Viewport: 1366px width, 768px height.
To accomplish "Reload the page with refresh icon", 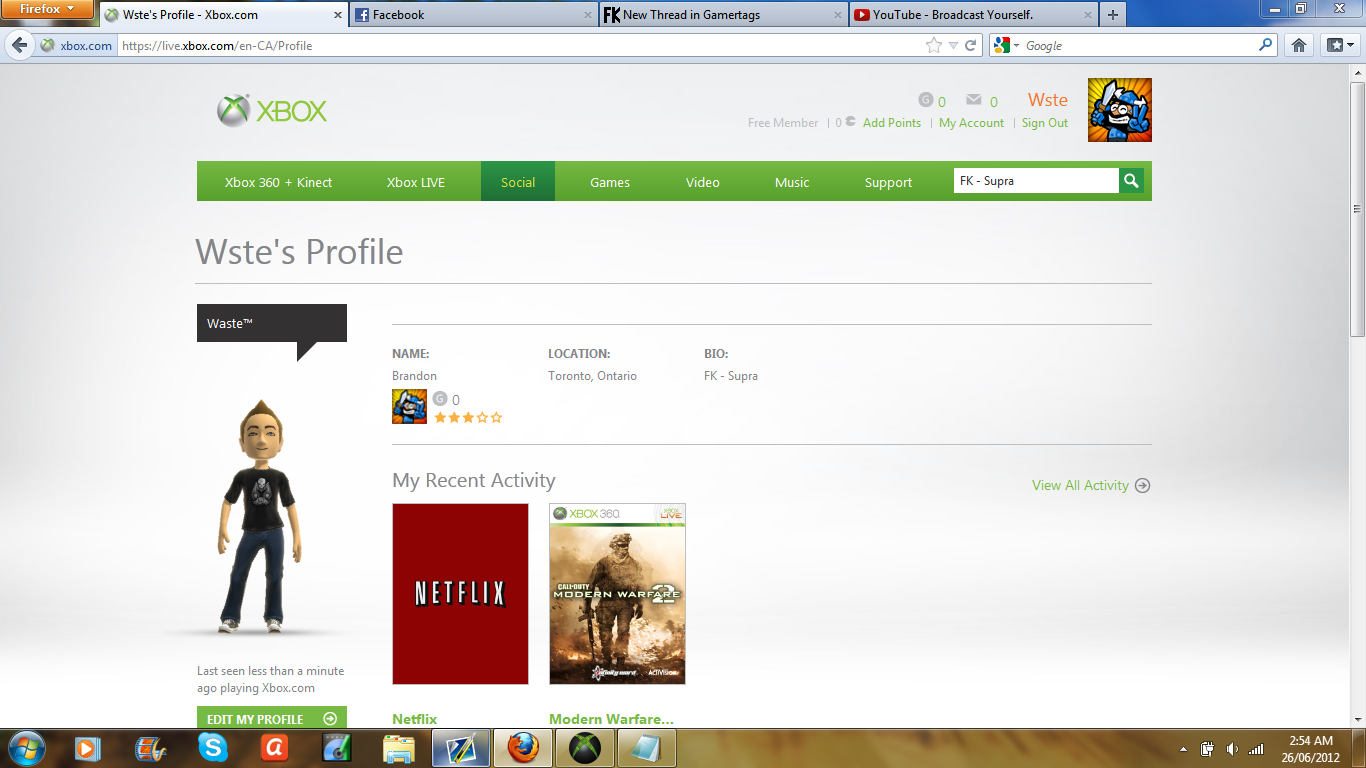I will (970, 45).
